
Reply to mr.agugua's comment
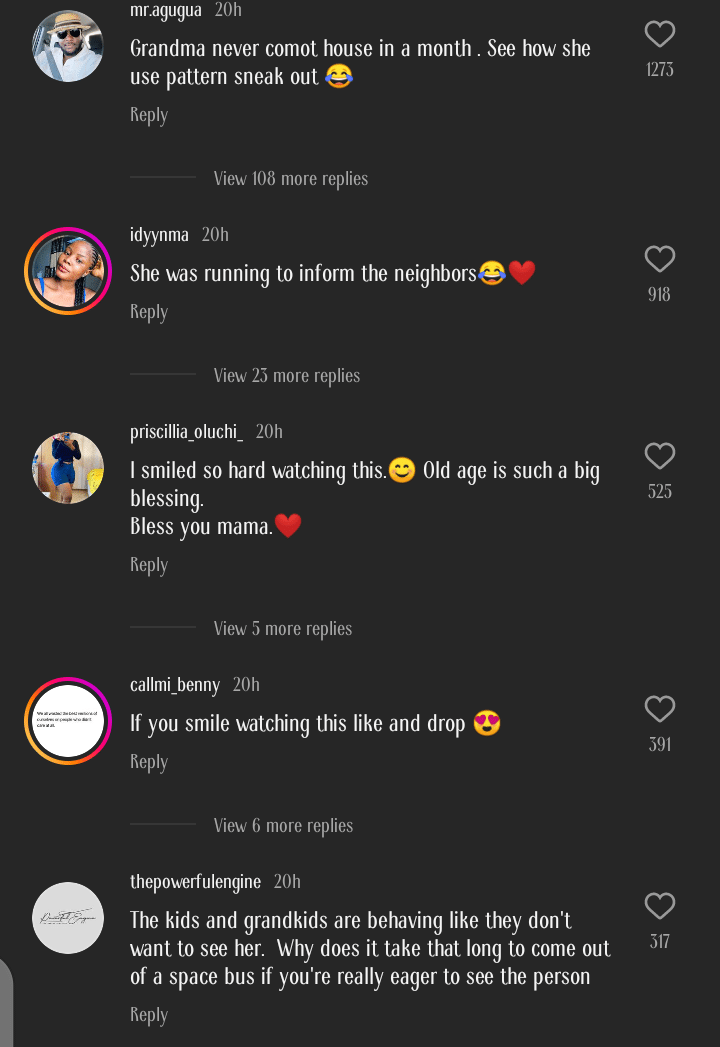149,115
